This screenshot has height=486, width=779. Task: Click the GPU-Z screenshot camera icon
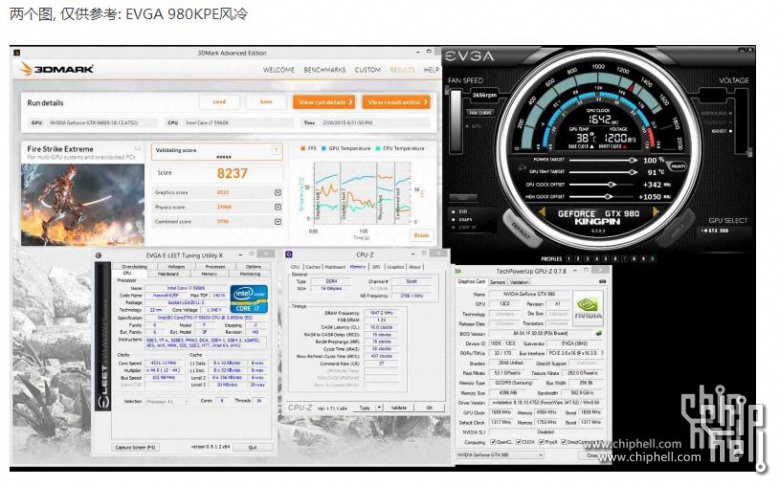pos(602,282)
